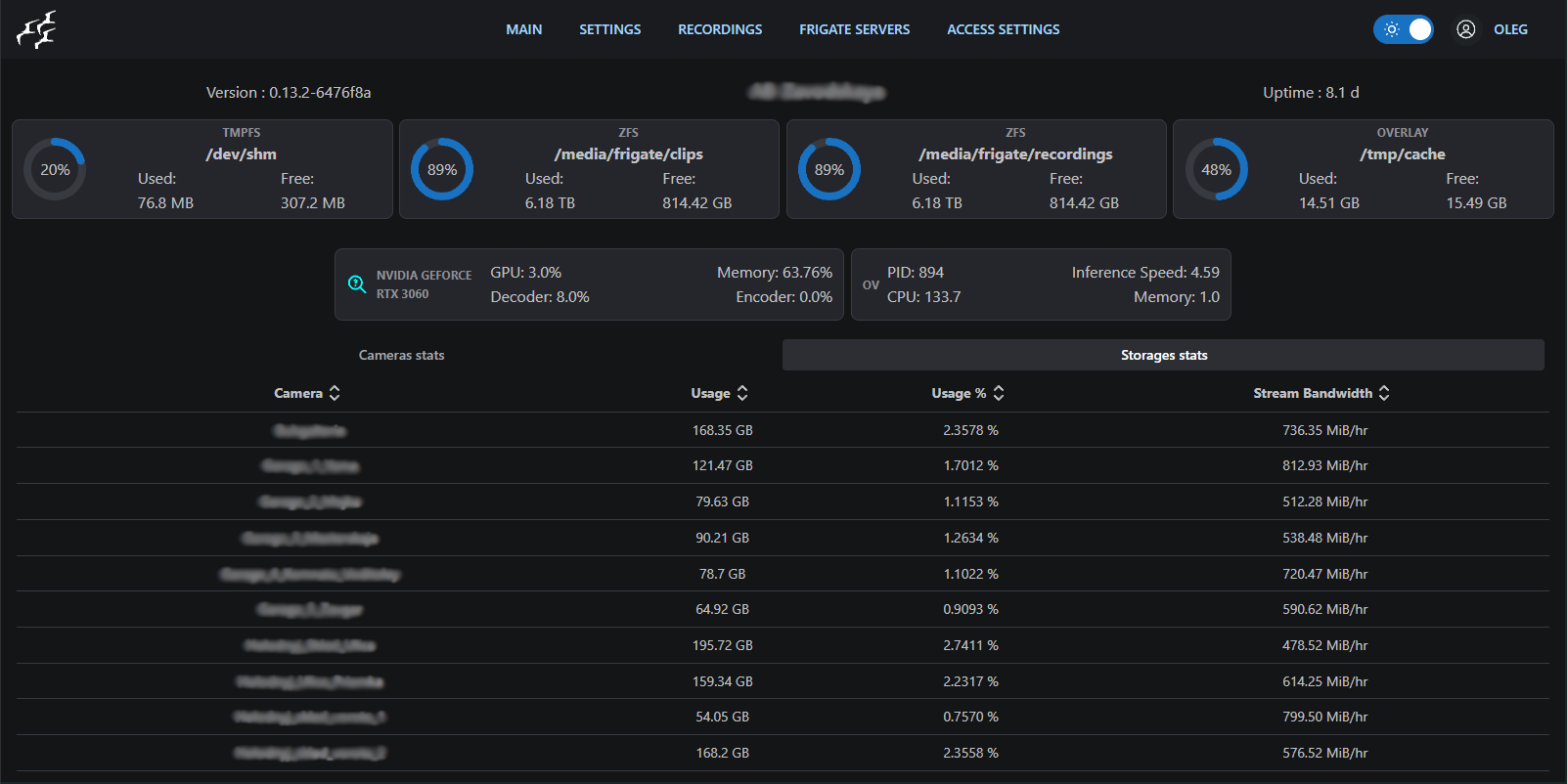This screenshot has height=784, width=1567.
Task: Go to the RECORDINGS page
Action: tap(720, 29)
